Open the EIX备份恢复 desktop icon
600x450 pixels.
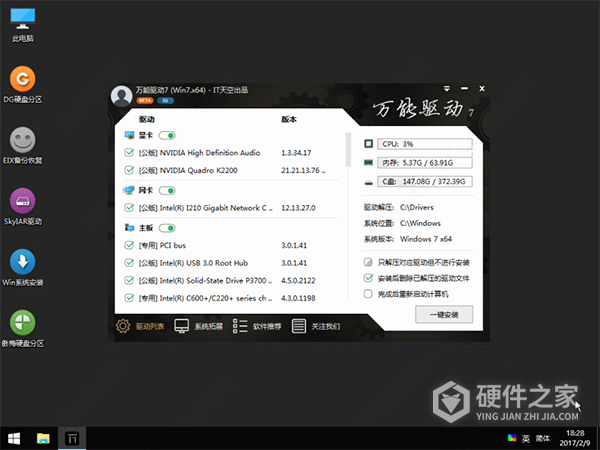click(x=23, y=146)
